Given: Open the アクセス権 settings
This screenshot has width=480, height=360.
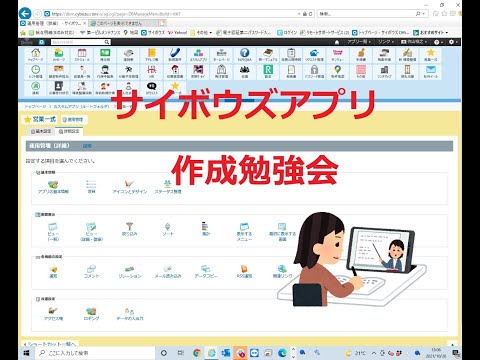Looking at the screenshot, I should point(53,314).
